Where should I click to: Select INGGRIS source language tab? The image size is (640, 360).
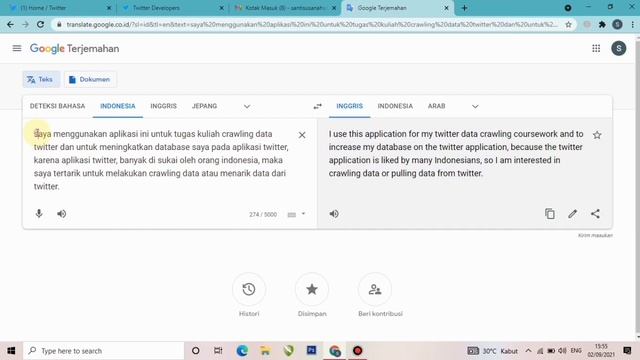click(163, 106)
